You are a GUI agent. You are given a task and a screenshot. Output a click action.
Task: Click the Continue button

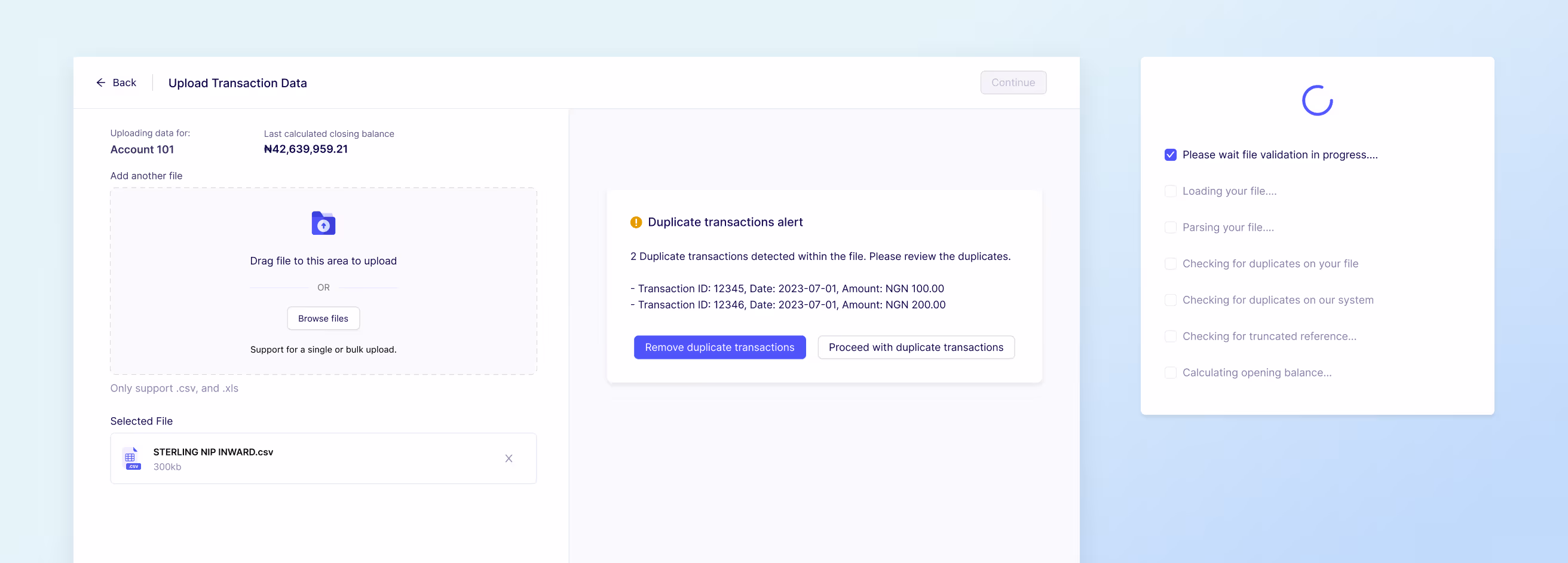pos(1013,82)
